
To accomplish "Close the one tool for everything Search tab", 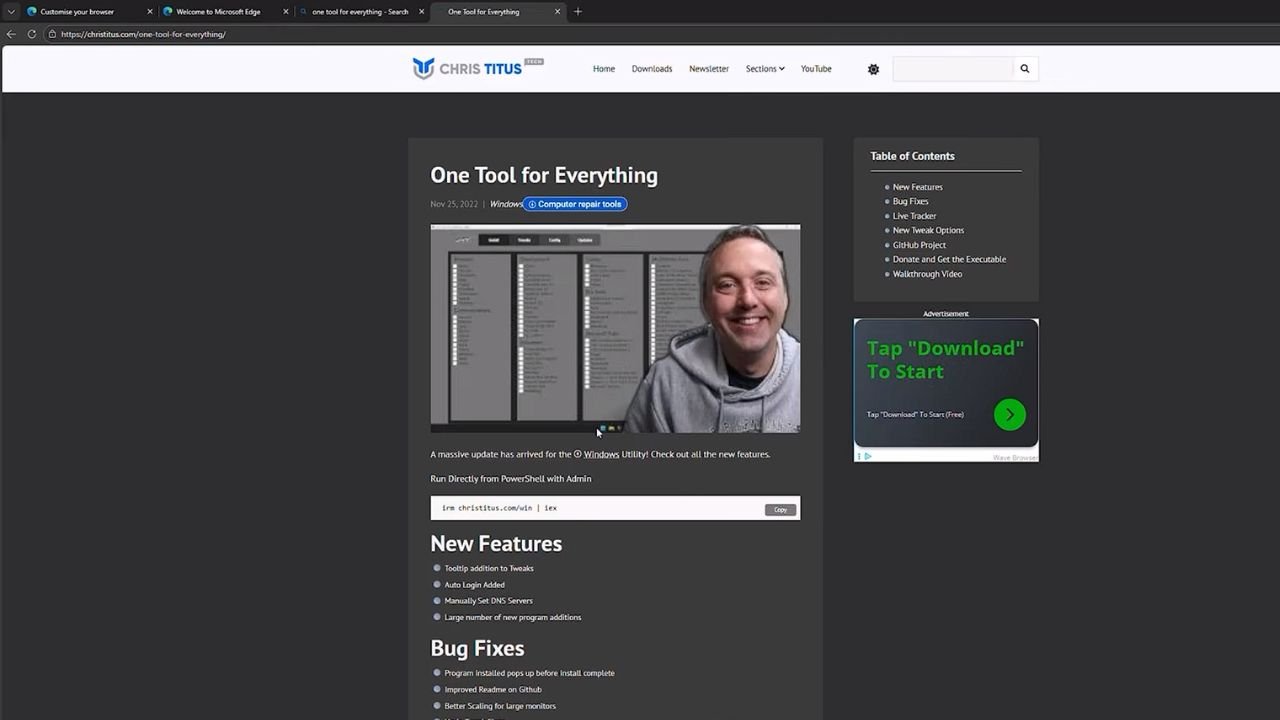I will (422, 12).
